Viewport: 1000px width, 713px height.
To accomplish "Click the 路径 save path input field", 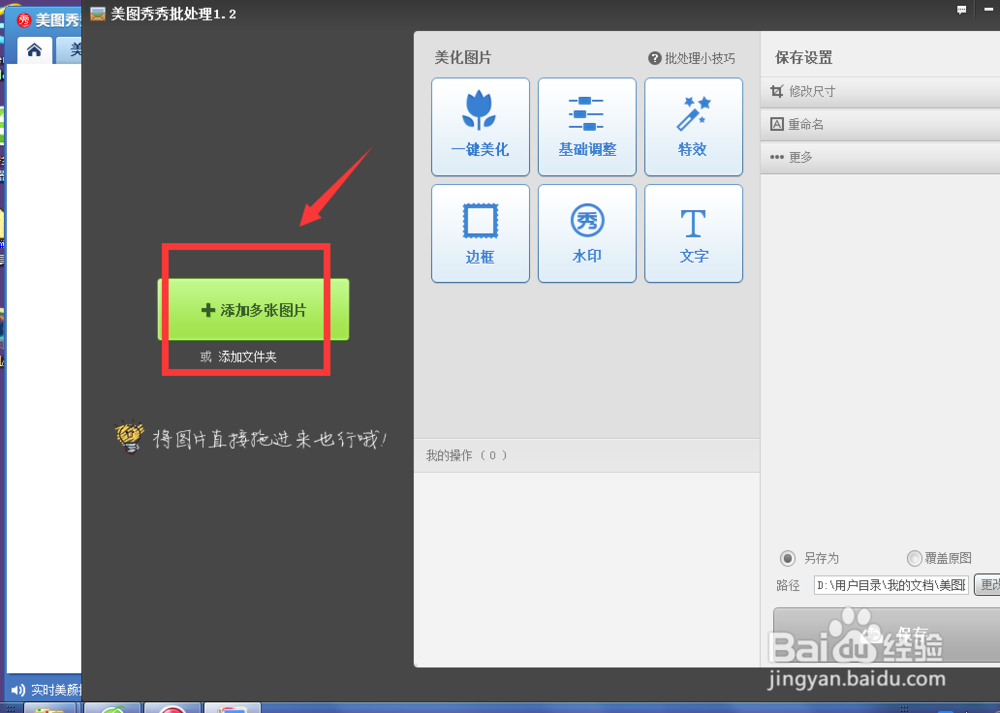I will 892,585.
